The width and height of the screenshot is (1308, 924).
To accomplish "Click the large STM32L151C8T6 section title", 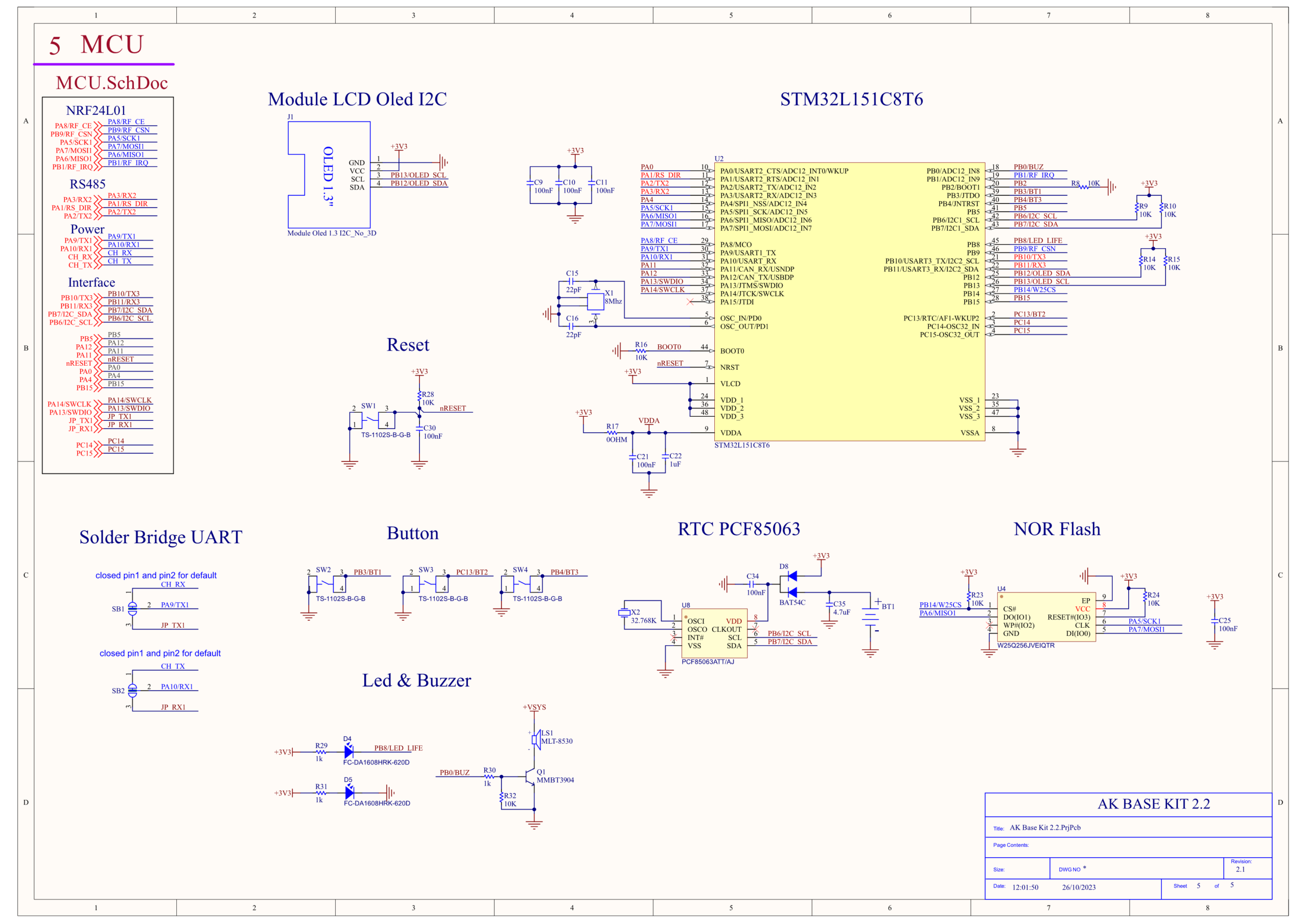I will [851, 99].
